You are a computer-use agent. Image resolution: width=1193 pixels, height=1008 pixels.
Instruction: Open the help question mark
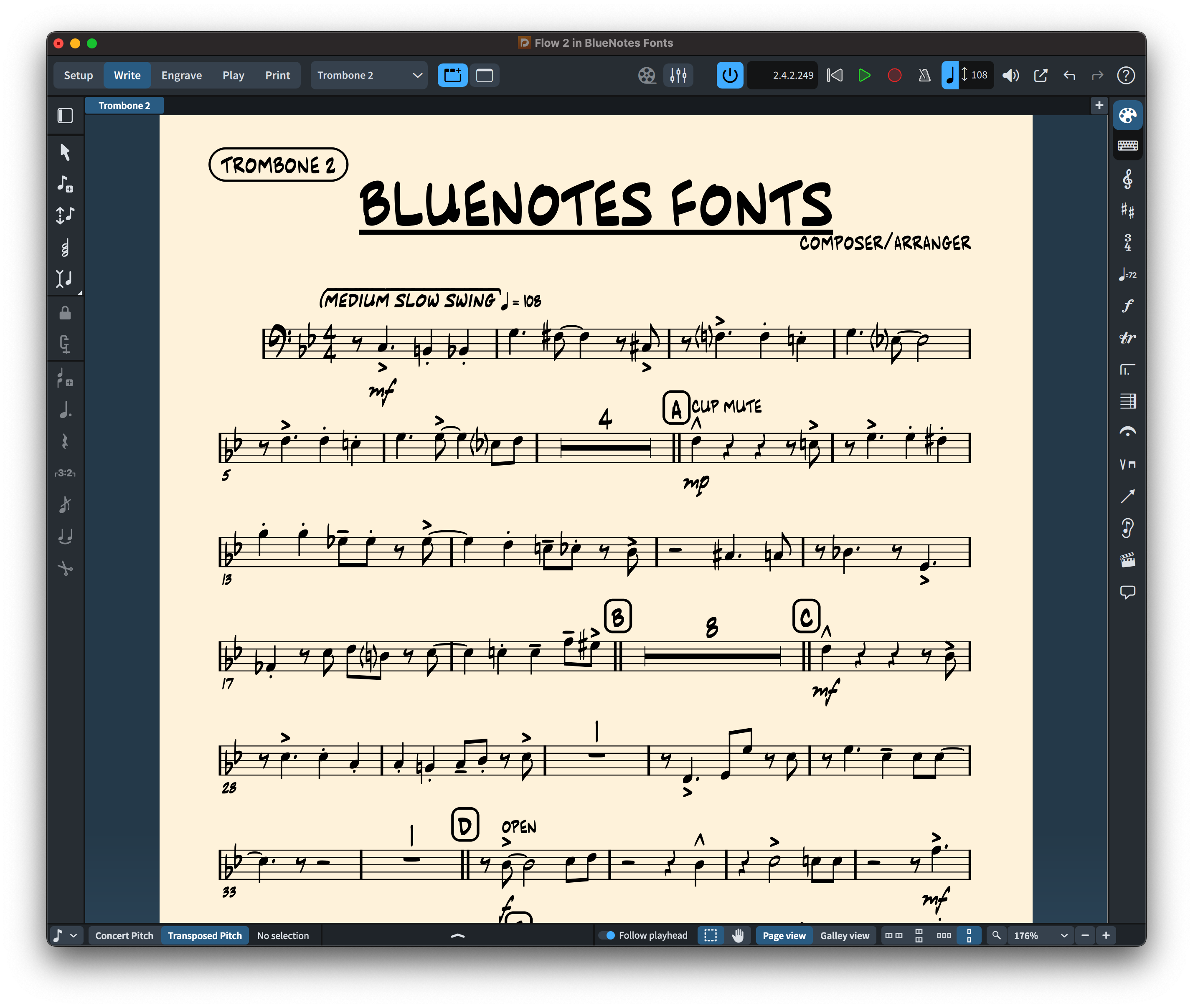pos(1126,75)
